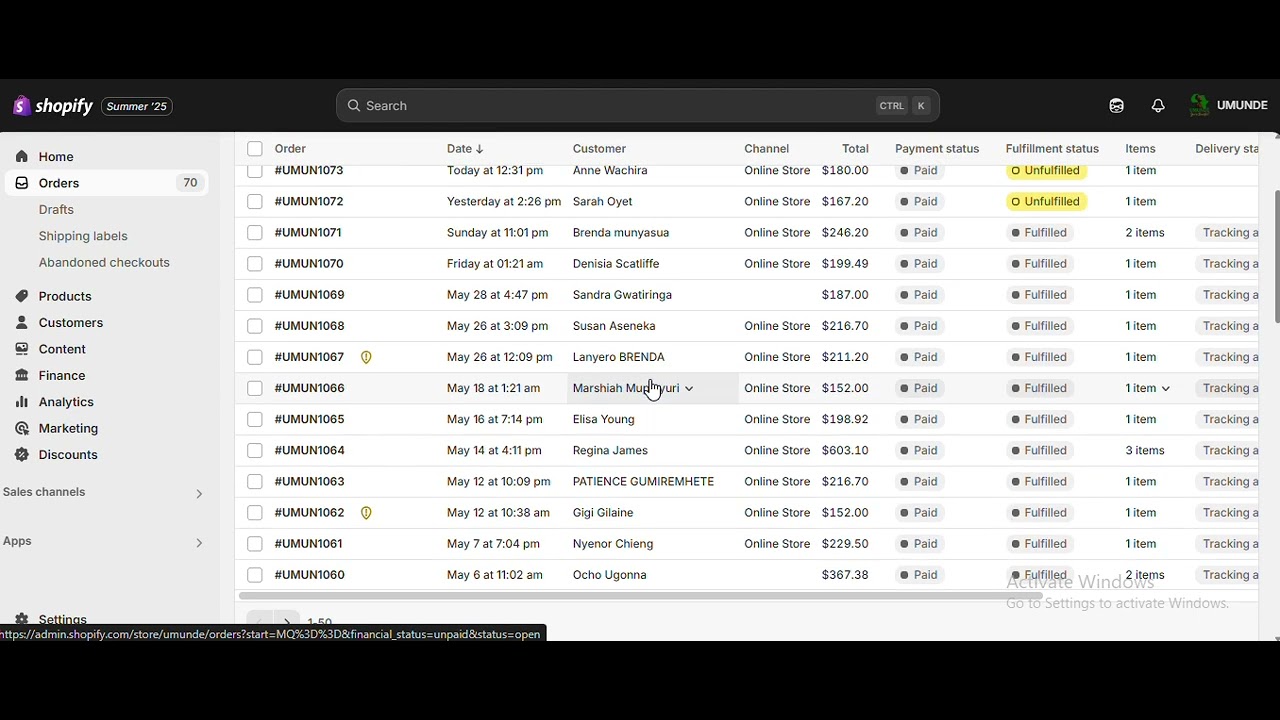Viewport: 1280px width, 720px height.
Task: Select the Orders inbox icon
Action: pyautogui.click(x=22, y=183)
